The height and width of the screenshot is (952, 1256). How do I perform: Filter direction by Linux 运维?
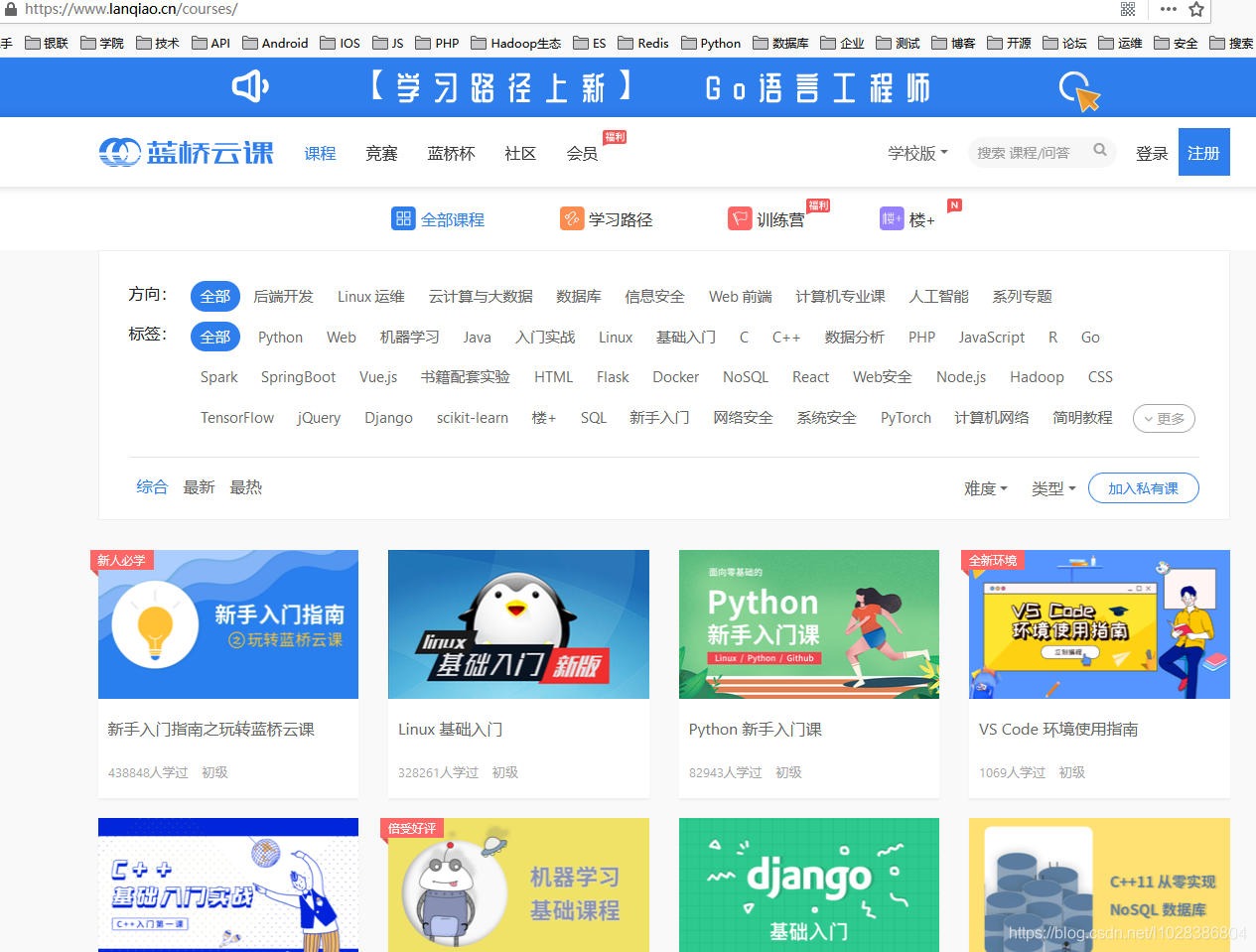371,296
